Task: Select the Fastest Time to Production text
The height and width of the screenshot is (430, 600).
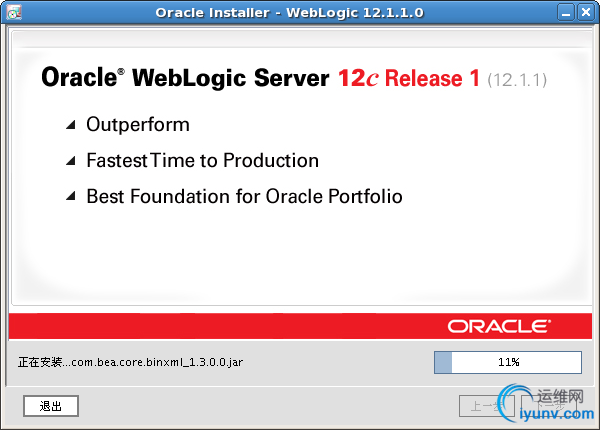Action: click(202, 161)
